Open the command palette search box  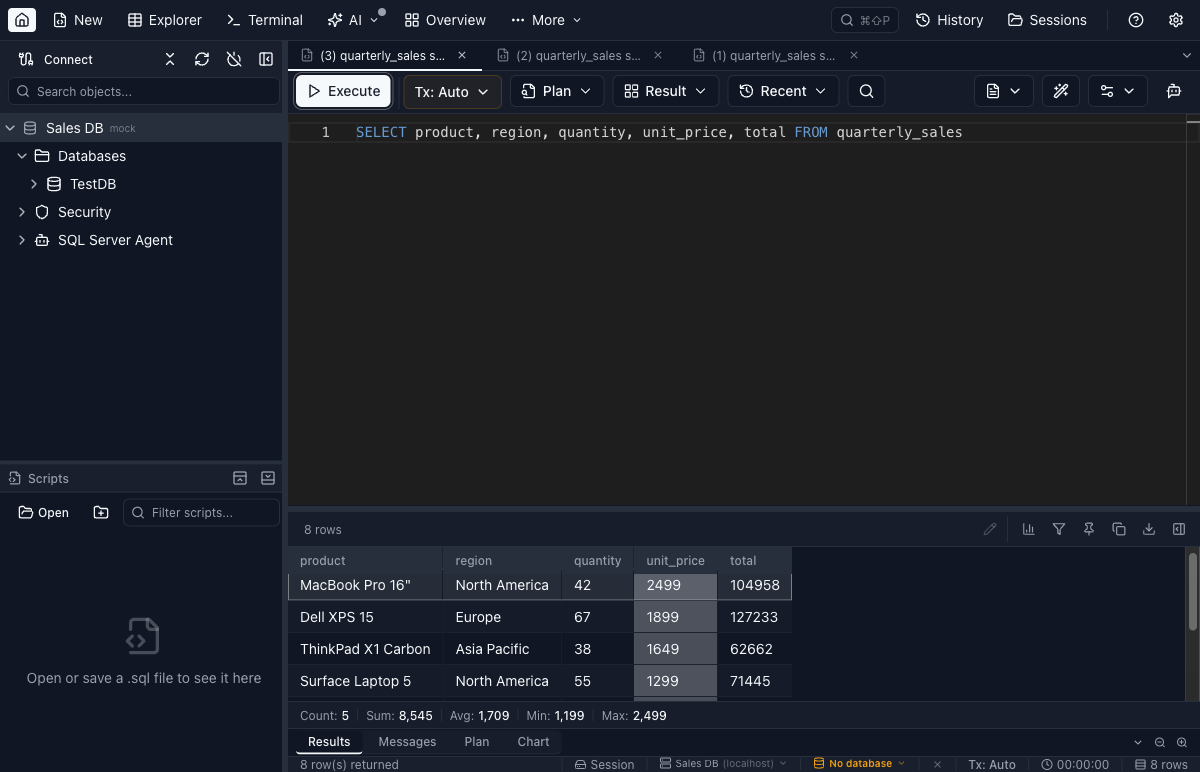pyautogui.click(x=866, y=20)
